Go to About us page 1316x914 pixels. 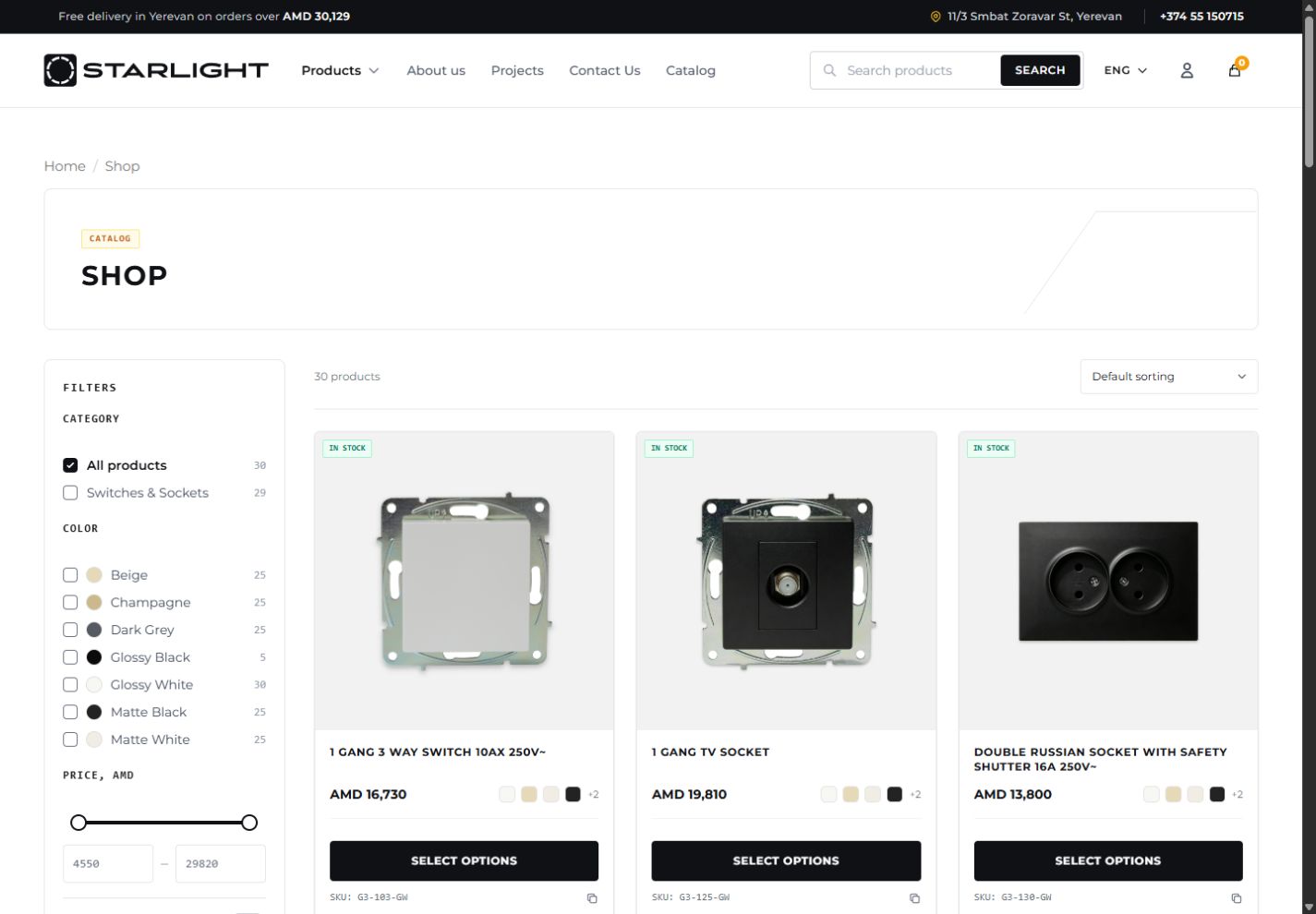coord(436,70)
